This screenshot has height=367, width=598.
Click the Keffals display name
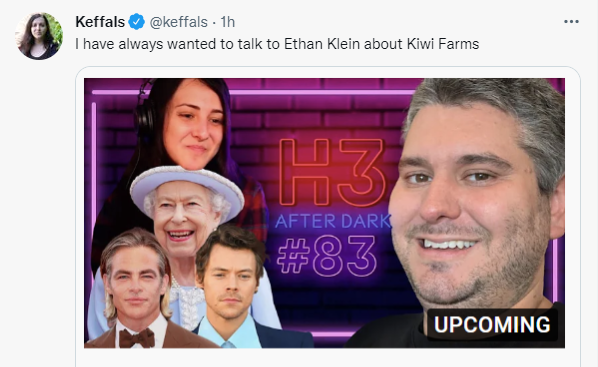click(100, 22)
